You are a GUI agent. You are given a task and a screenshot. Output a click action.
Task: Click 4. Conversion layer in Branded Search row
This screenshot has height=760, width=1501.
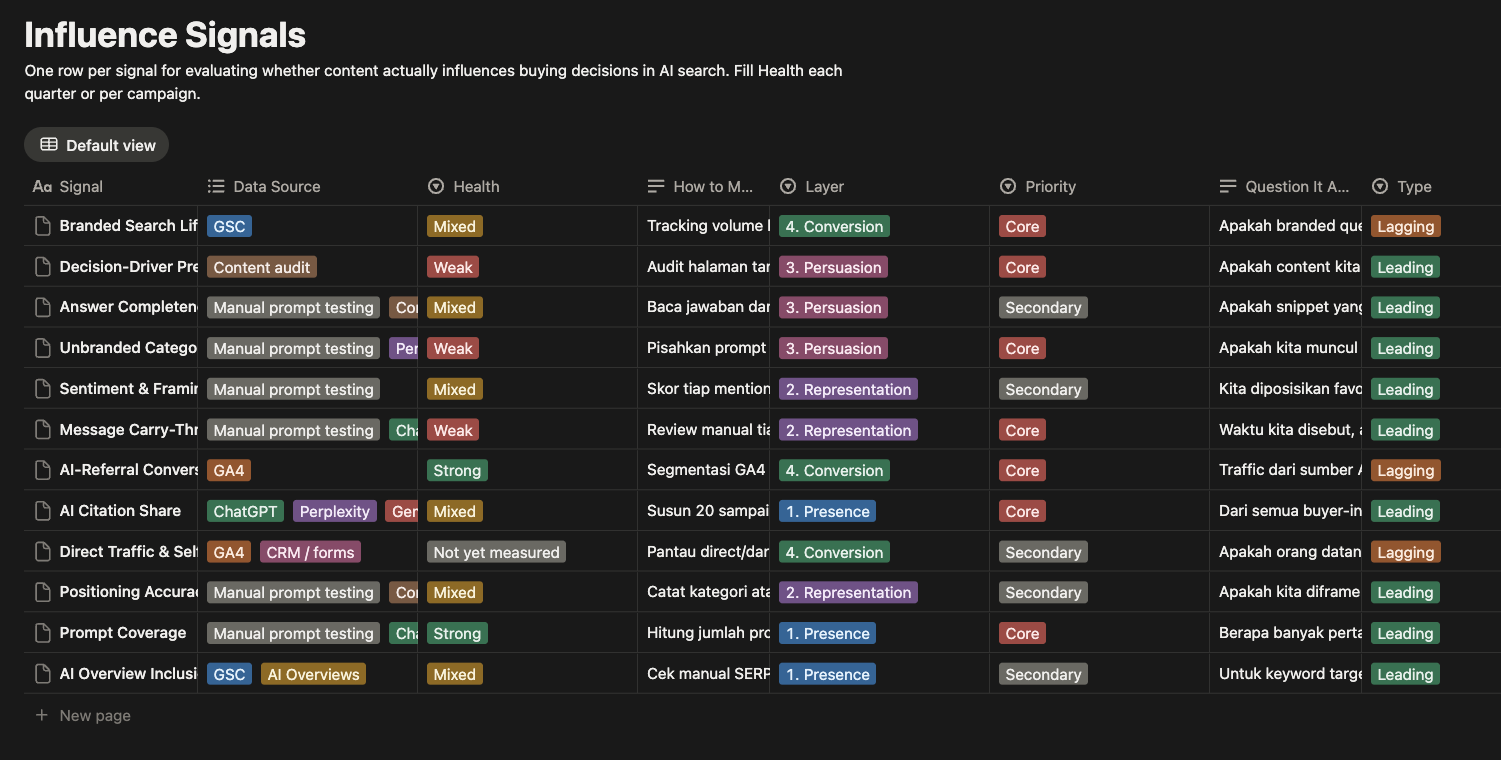click(834, 226)
